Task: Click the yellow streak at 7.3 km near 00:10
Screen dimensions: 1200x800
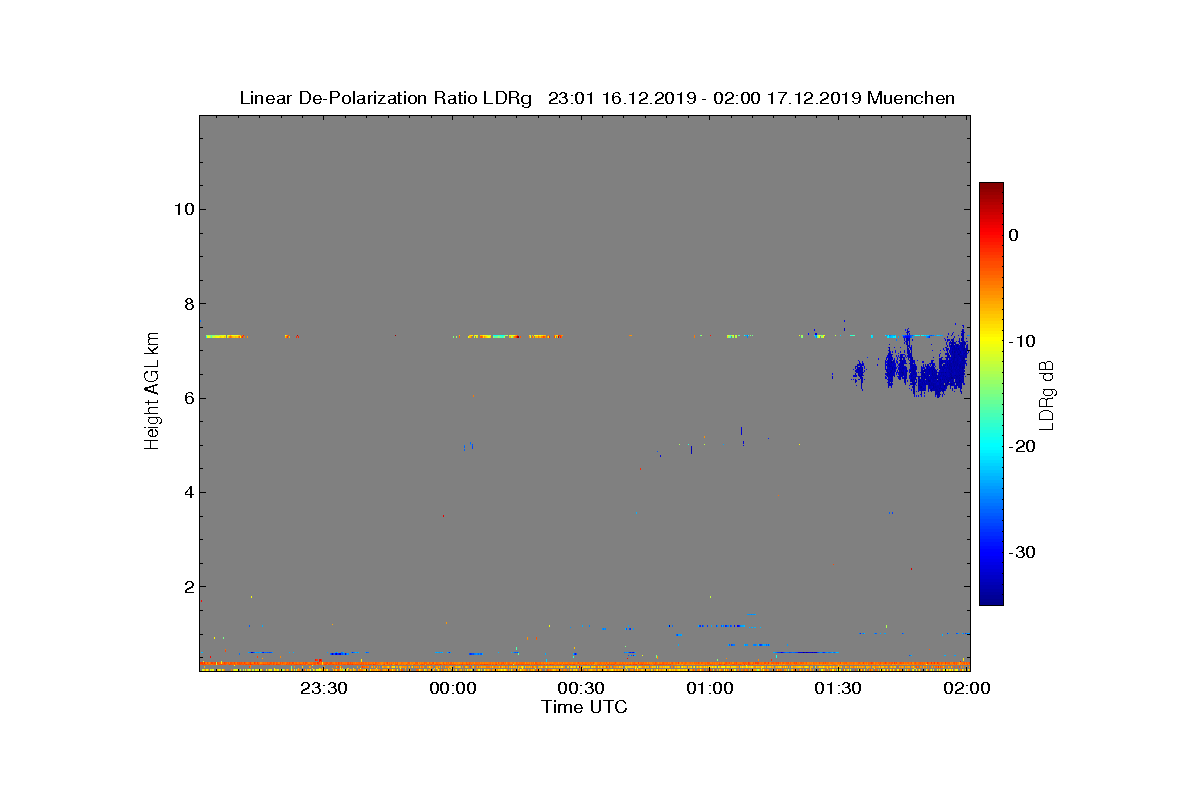Action: point(492,336)
